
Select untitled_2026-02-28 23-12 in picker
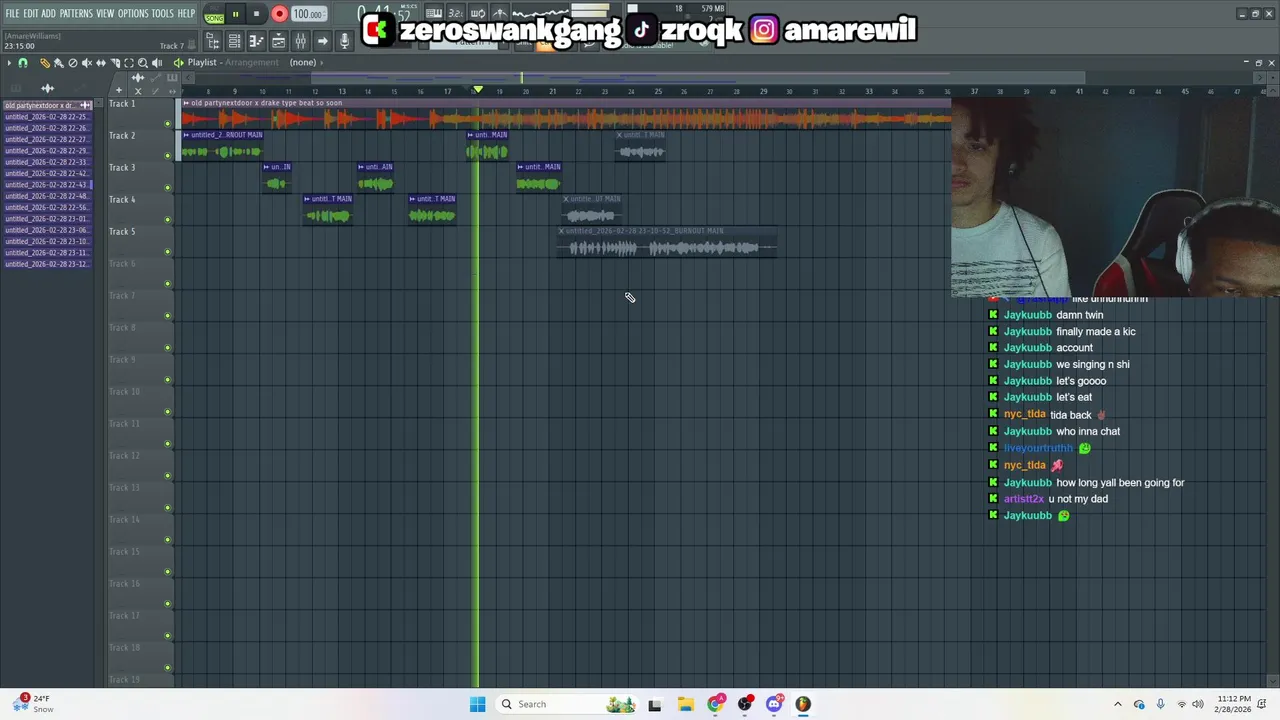pyautogui.click(x=48, y=264)
